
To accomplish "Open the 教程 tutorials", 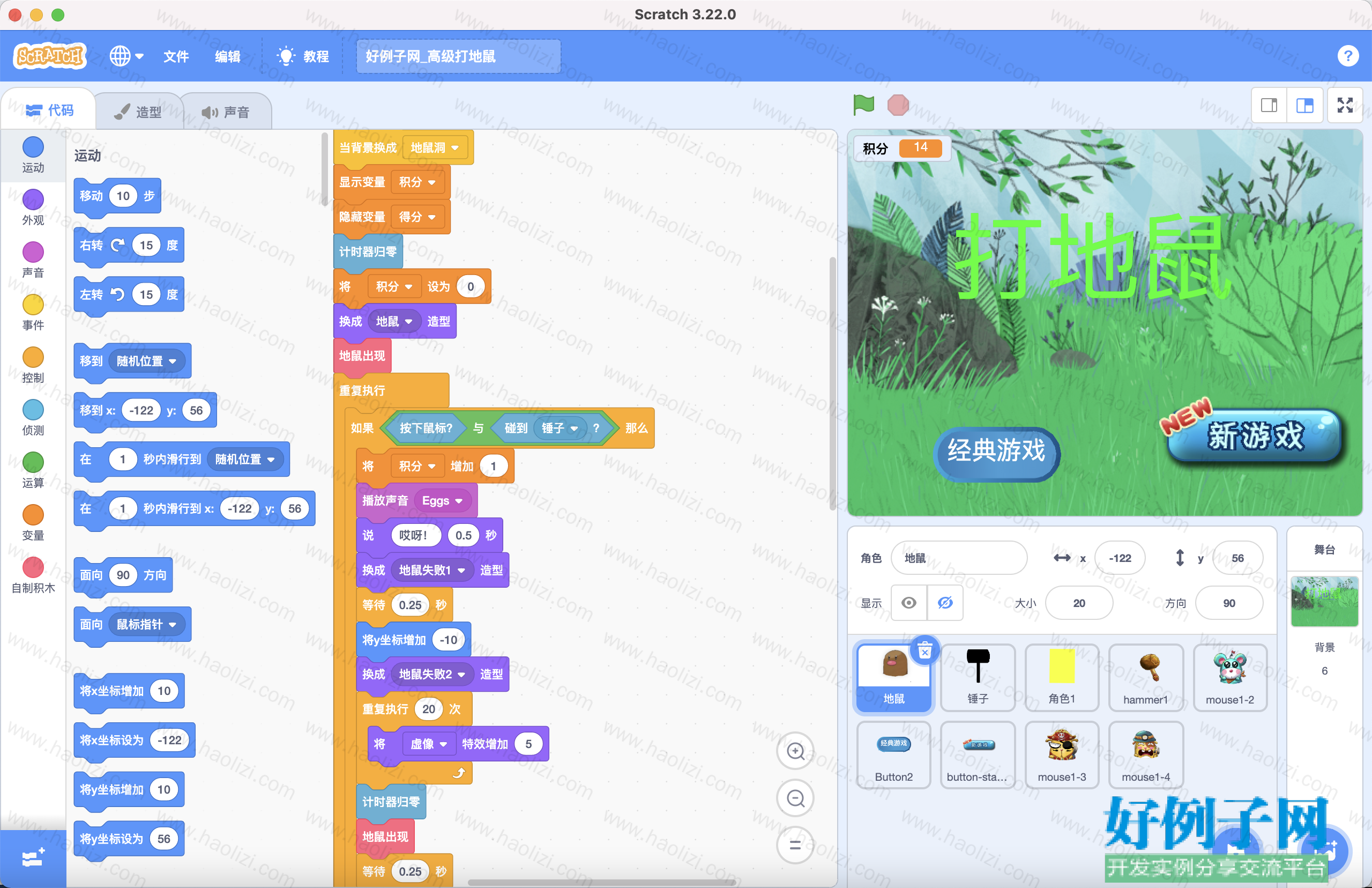I will pyautogui.click(x=303, y=56).
